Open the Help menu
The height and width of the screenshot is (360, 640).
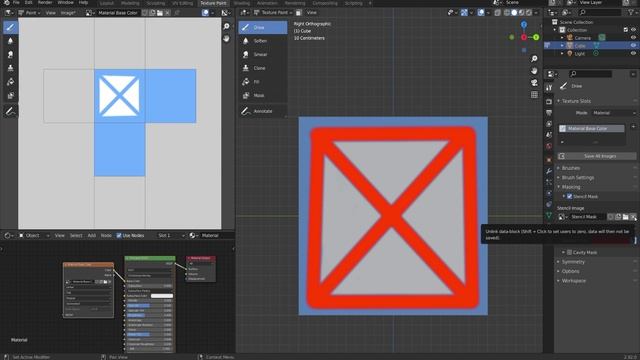83,2
